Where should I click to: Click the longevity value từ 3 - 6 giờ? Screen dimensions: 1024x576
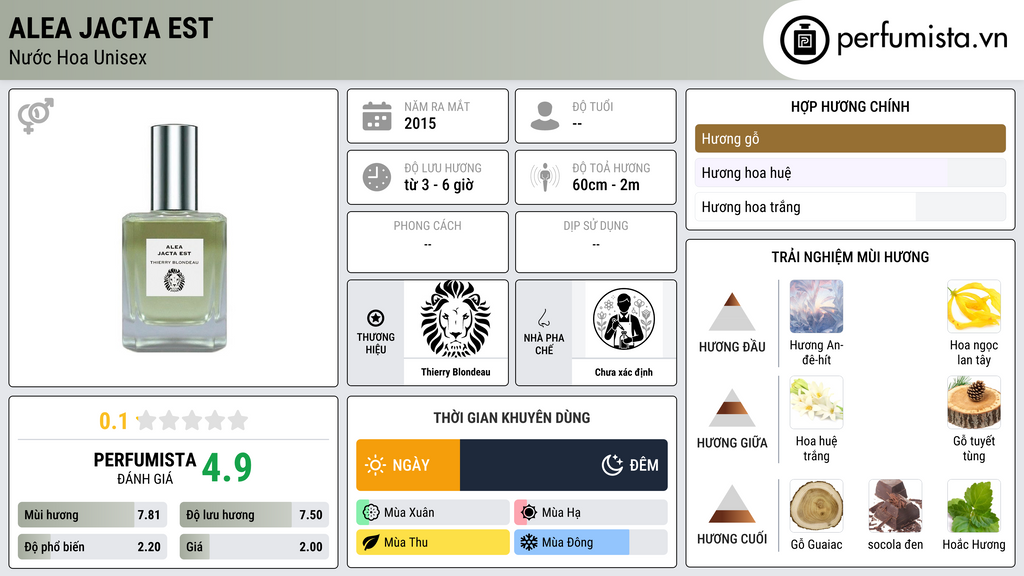(x=439, y=185)
